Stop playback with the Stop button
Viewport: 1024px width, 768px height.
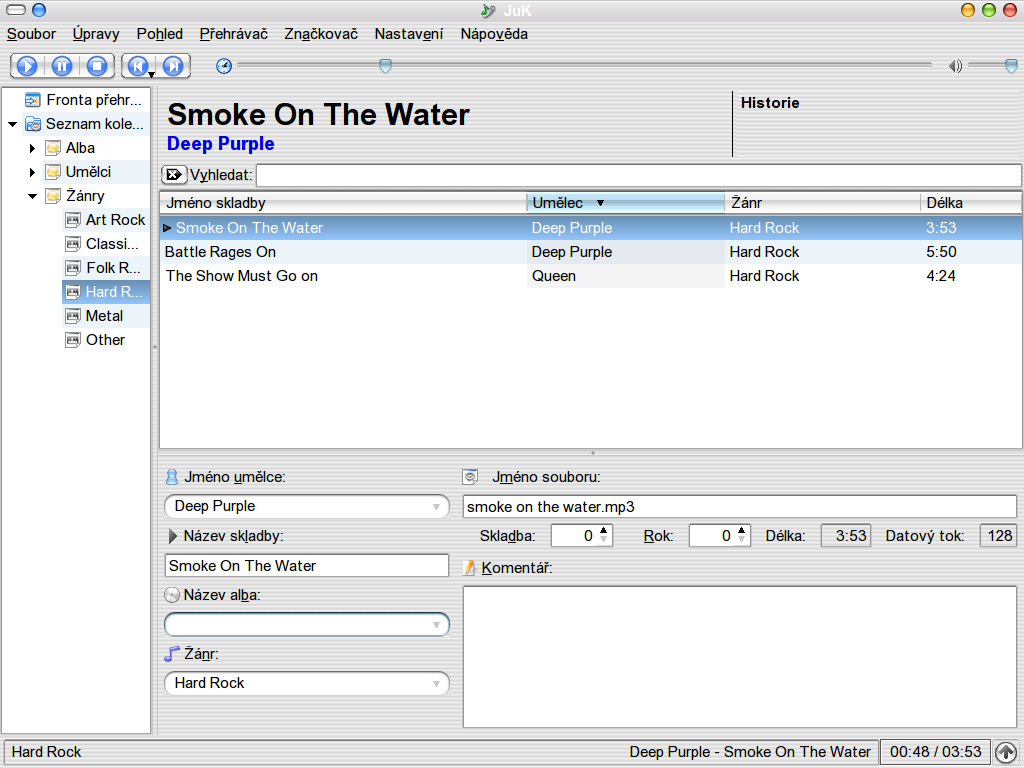(x=97, y=66)
